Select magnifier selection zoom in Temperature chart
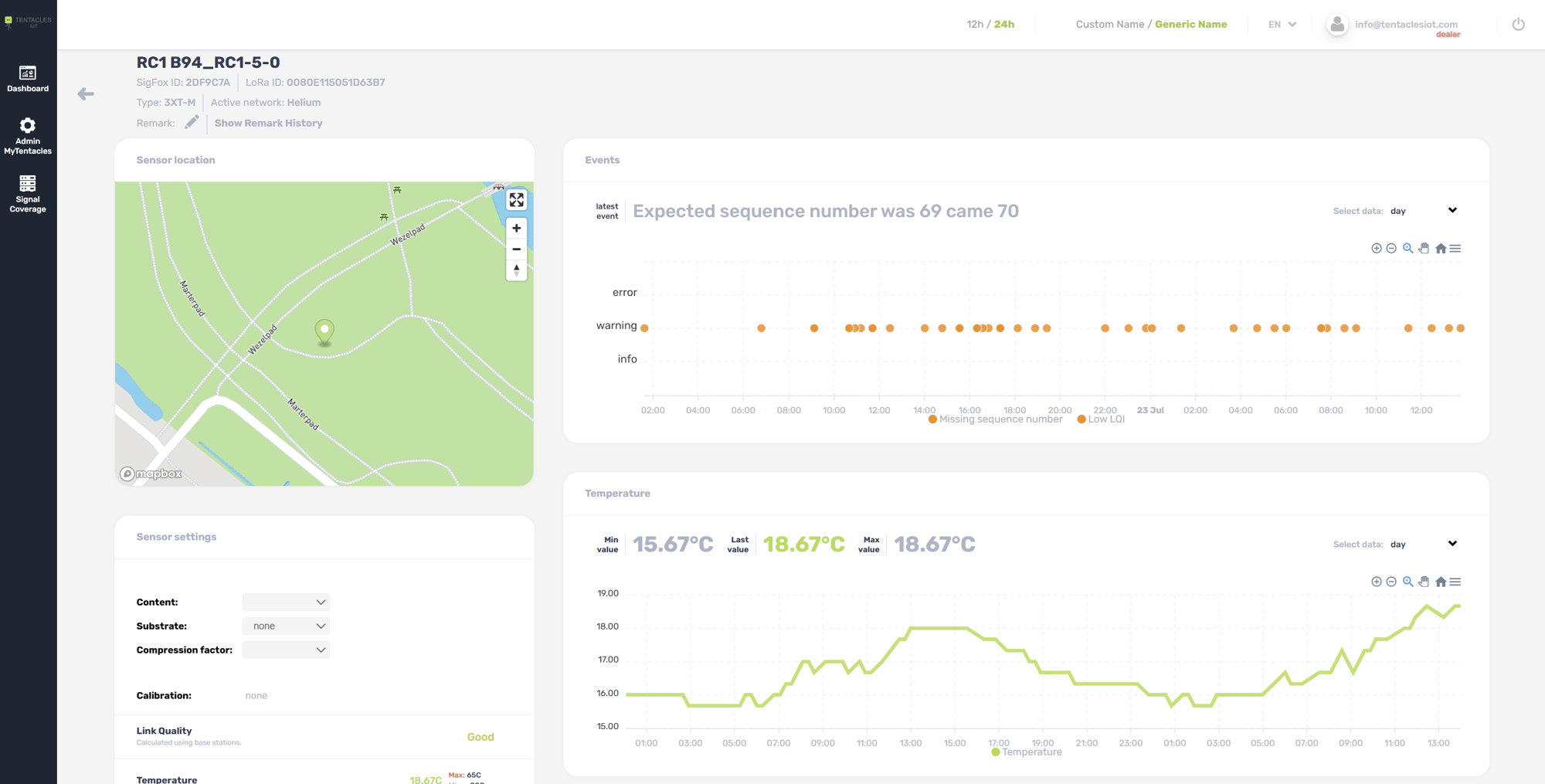This screenshot has width=1545, height=784. (x=1407, y=582)
